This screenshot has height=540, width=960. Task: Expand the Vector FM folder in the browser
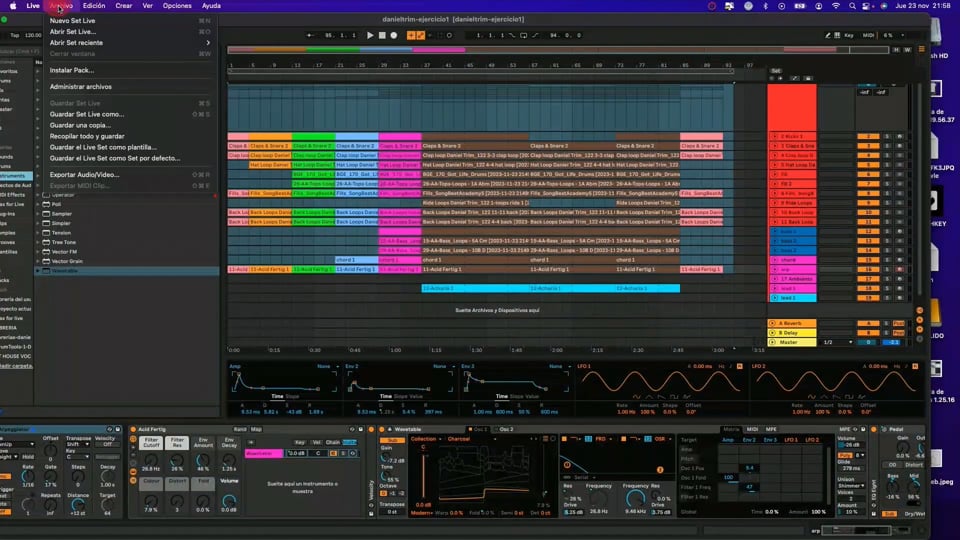[x=38, y=252]
